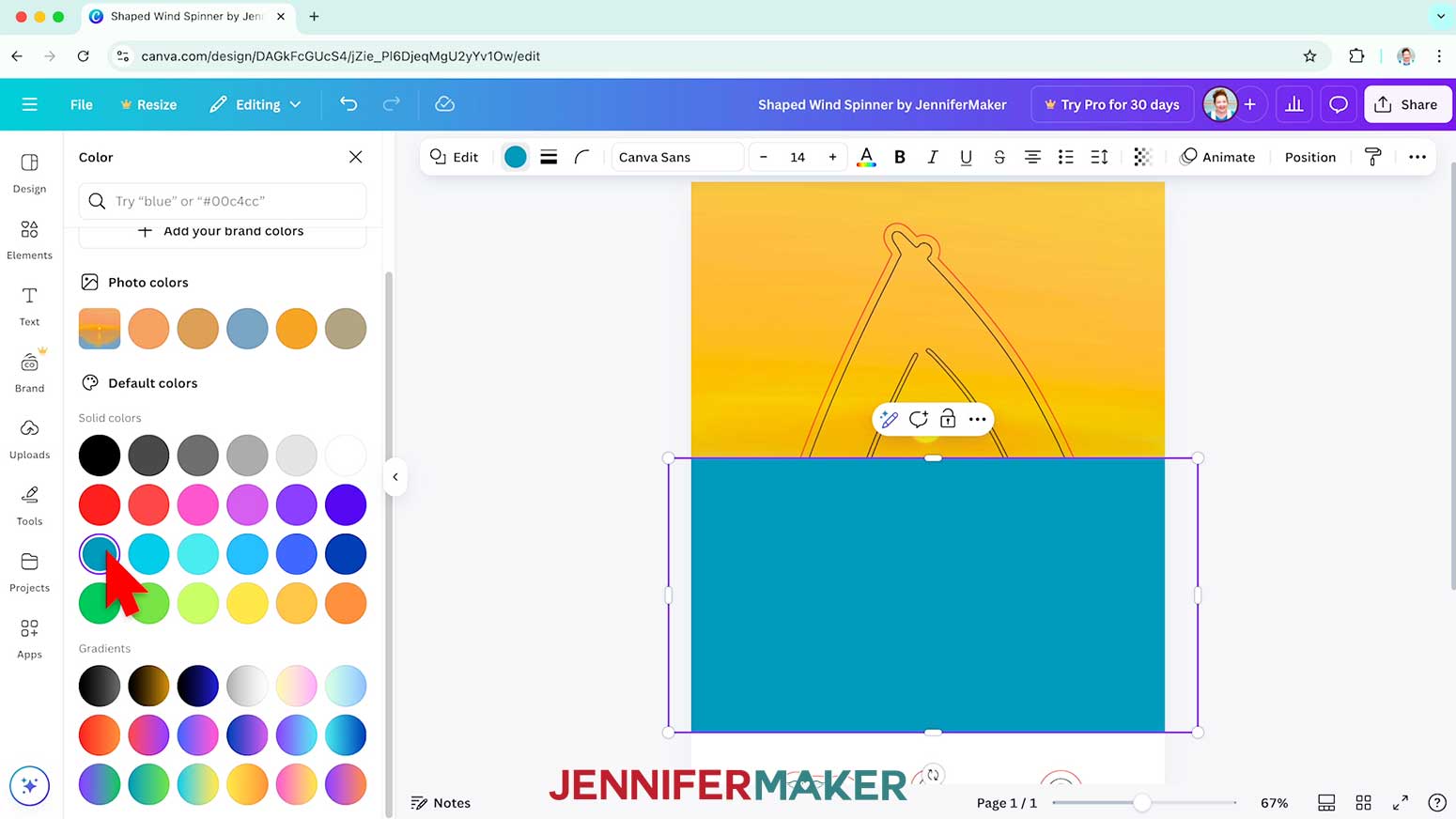The height and width of the screenshot is (819, 1456).
Task: Show pages thumbnail strip view
Action: click(x=1326, y=803)
